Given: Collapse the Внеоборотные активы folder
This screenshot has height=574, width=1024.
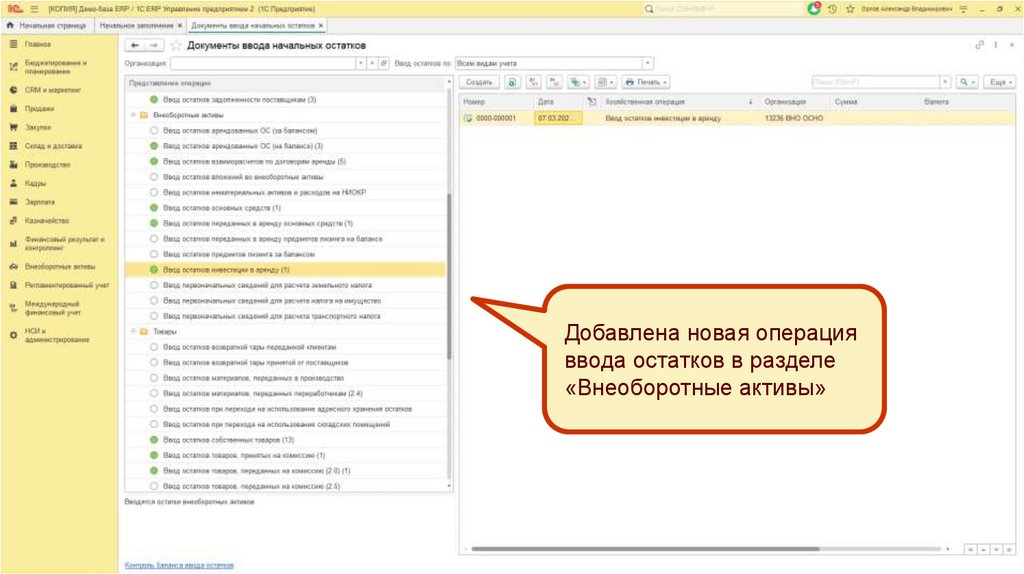Looking at the screenshot, I should (x=133, y=116).
